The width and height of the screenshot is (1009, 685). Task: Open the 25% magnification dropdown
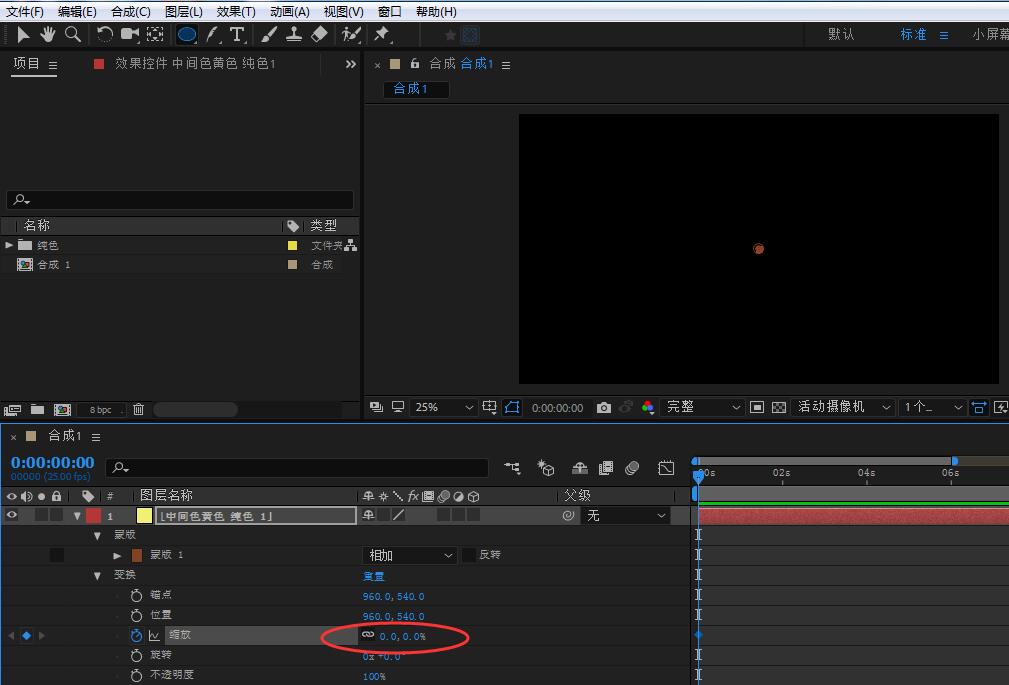(445, 408)
